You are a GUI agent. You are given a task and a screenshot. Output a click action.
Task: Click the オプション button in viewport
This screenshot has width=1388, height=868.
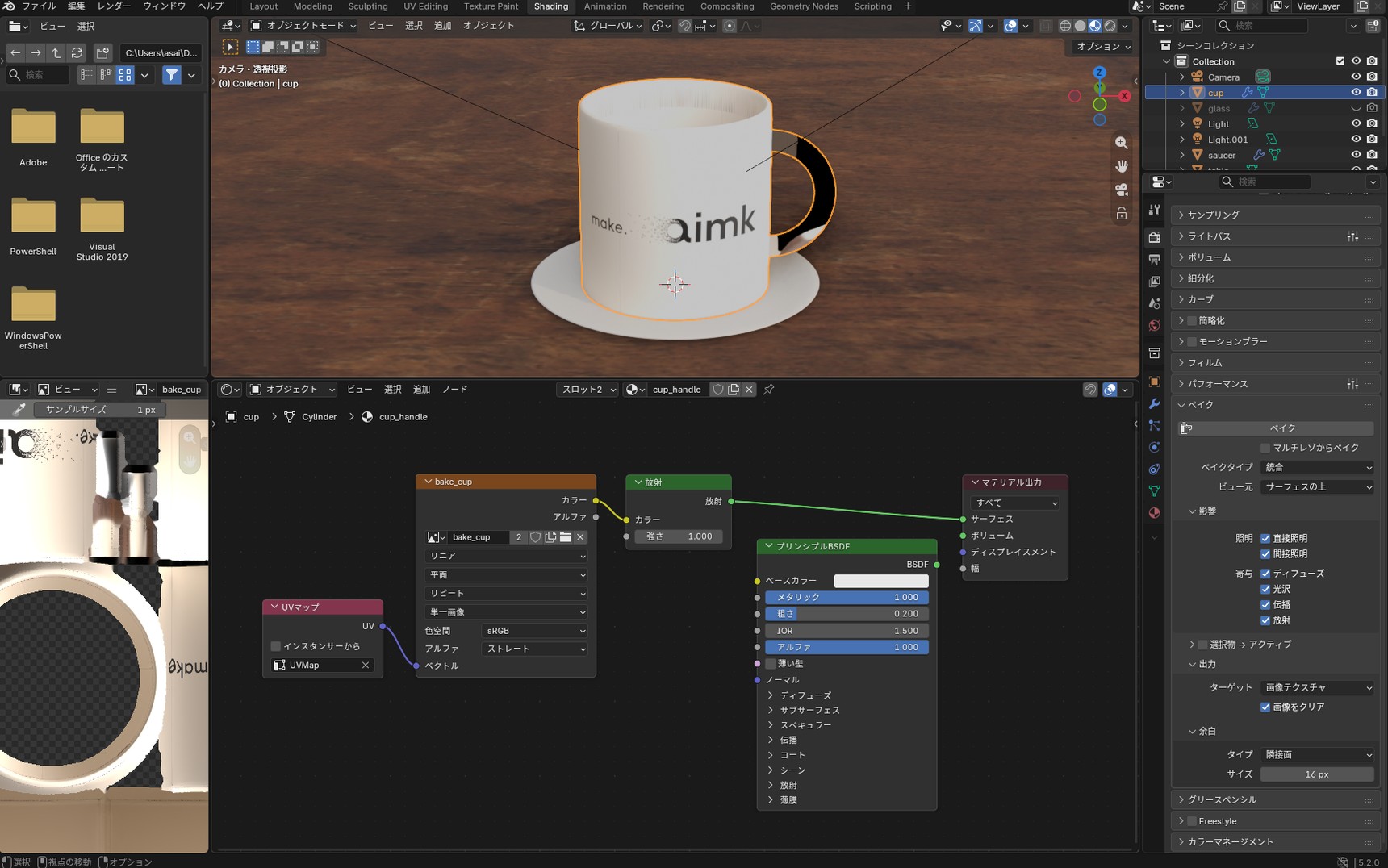pos(1104,47)
